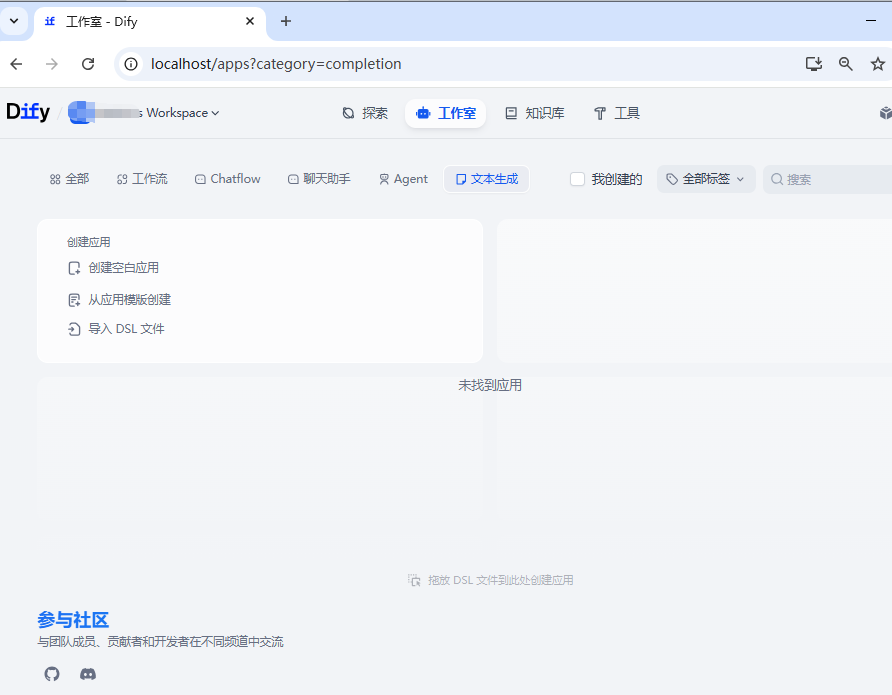Reload the page
Image resolution: width=892 pixels, height=695 pixels.
point(88,64)
